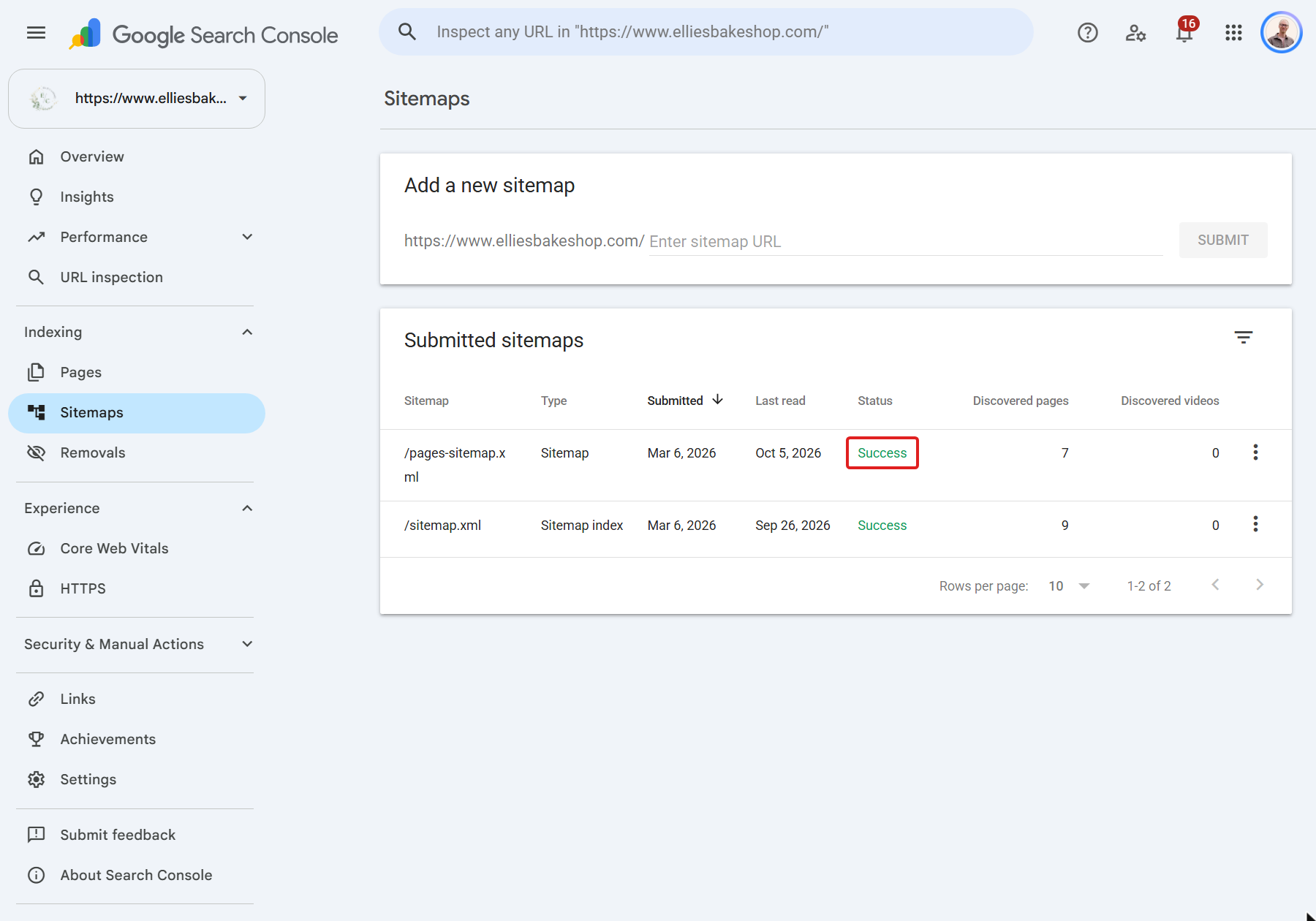This screenshot has height=921, width=1316.
Task: Click the Enter sitemap URL field
Action: [x=905, y=241]
